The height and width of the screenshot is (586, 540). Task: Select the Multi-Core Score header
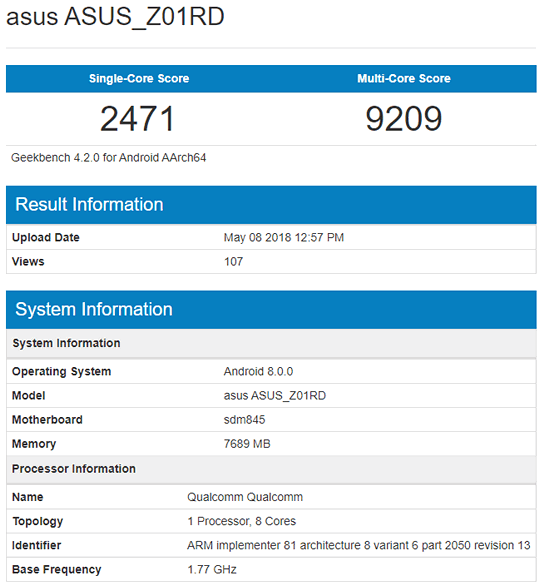[x=404, y=78]
